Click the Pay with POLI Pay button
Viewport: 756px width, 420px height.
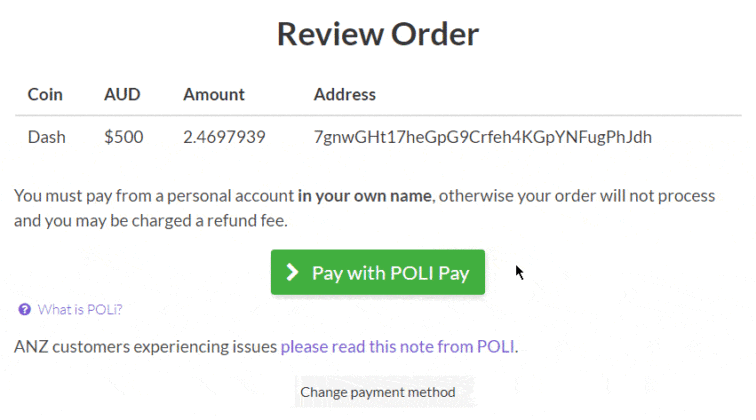click(x=377, y=272)
